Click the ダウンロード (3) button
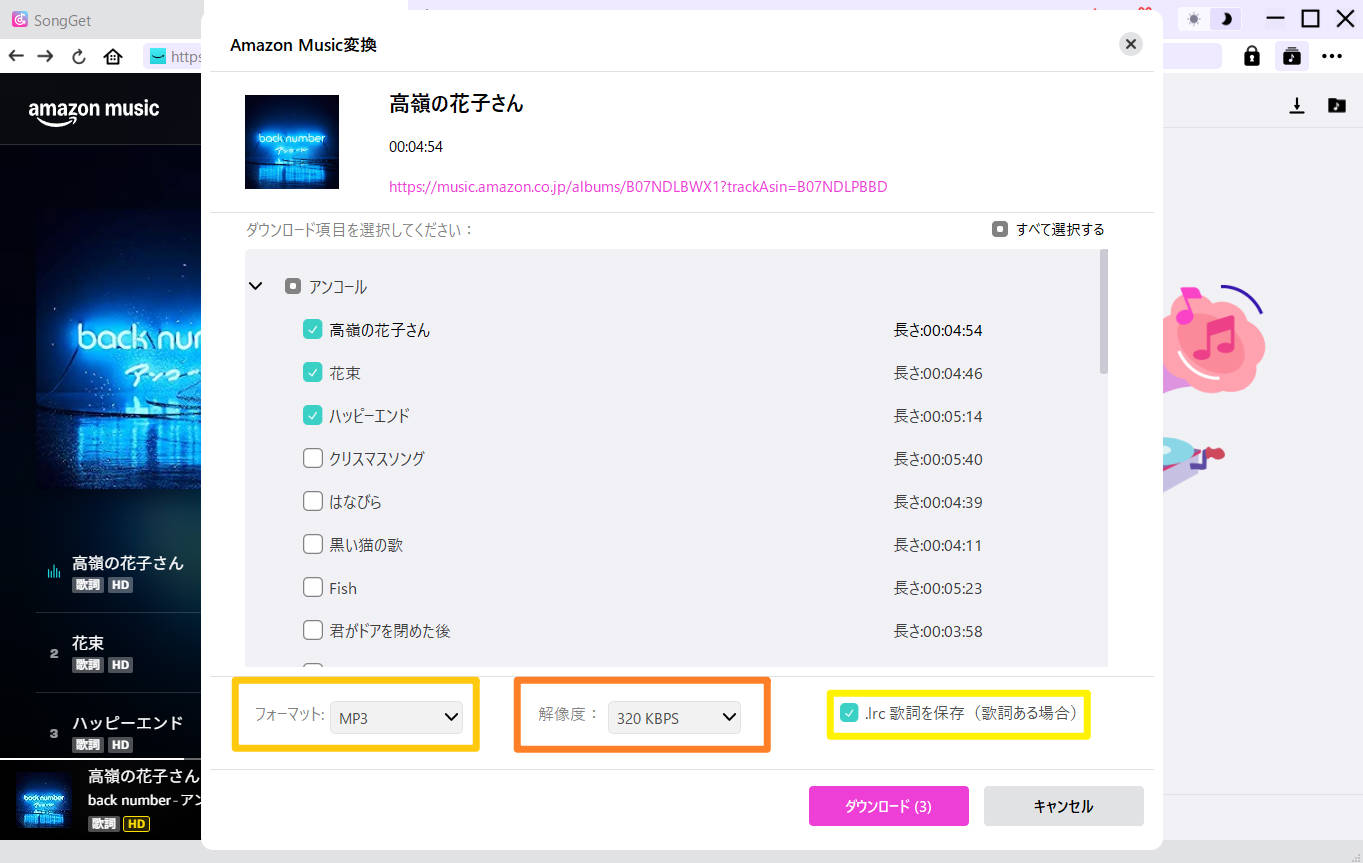Image resolution: width=1363 pixels, height=863 pixels. click(x=888, y=805)
